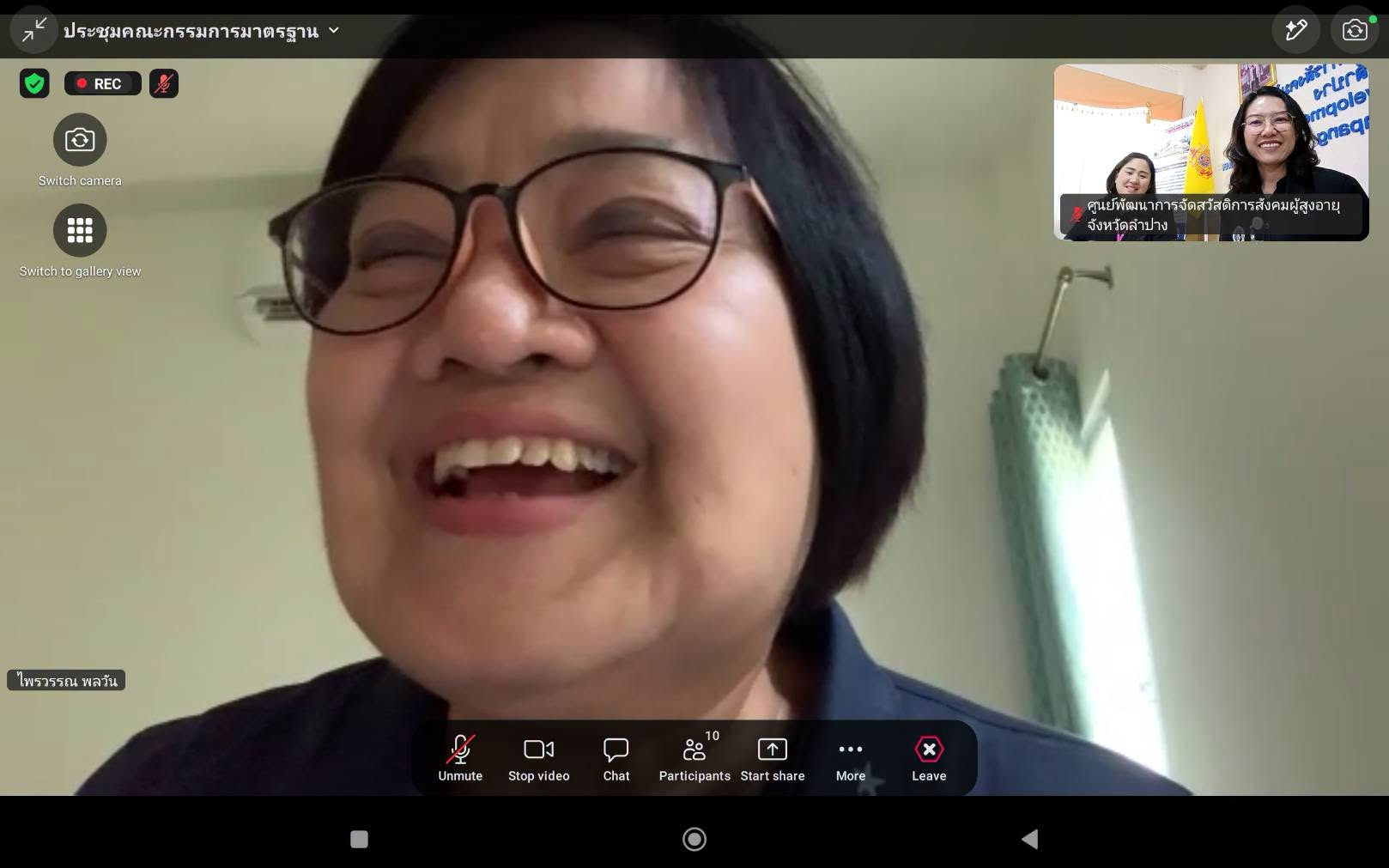The height and width of the screenshot is (868, 1389).
Task: Leave the meeting
Action: click(929, 759)
